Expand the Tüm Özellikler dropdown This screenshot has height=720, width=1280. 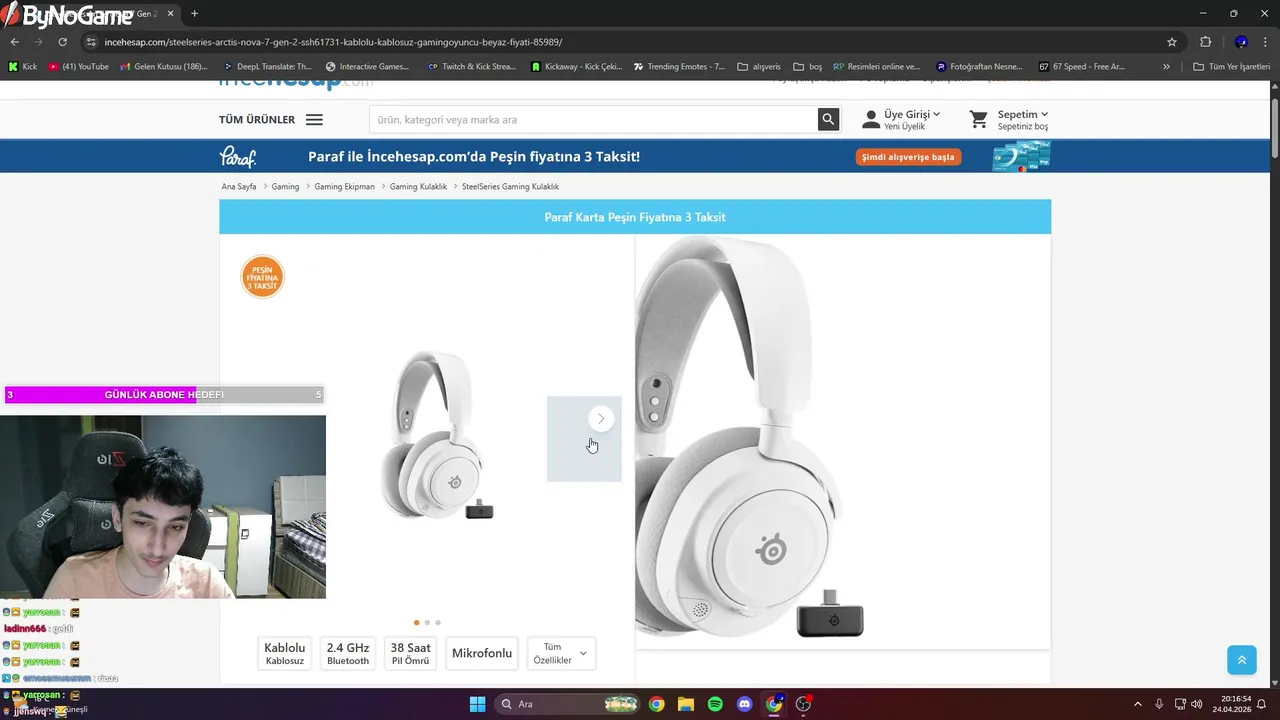pyautogui.click(x=561, y=654)
